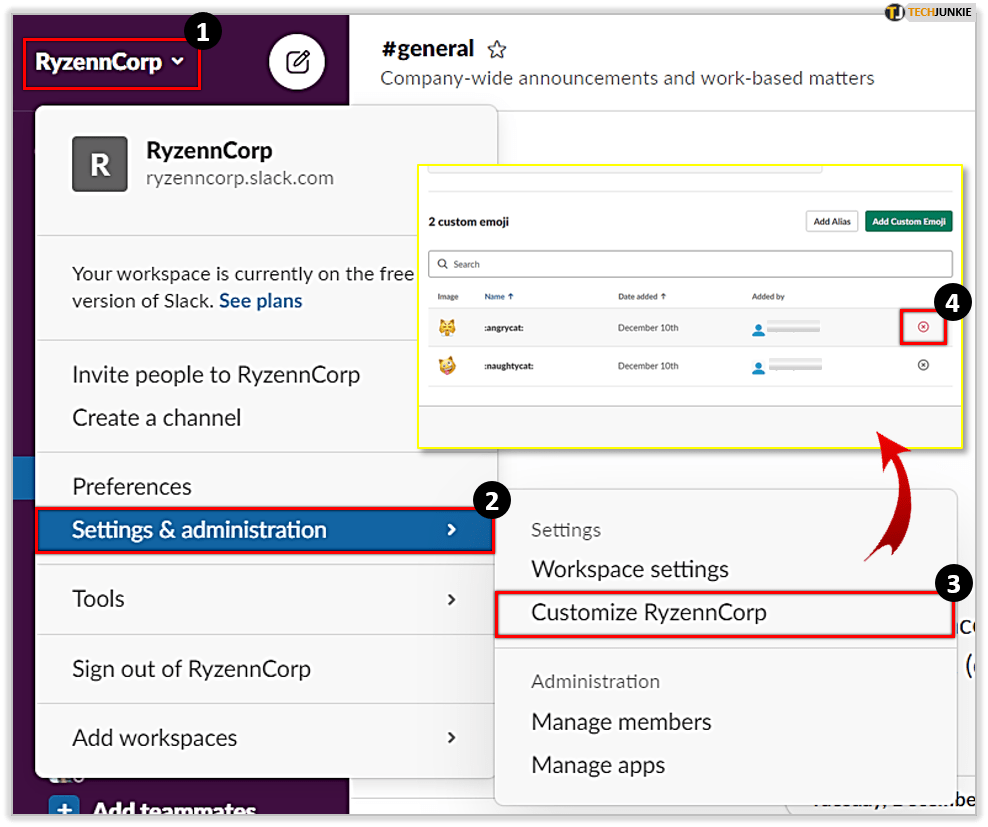Expand the Settings & administration submenu

pos(264,530)
